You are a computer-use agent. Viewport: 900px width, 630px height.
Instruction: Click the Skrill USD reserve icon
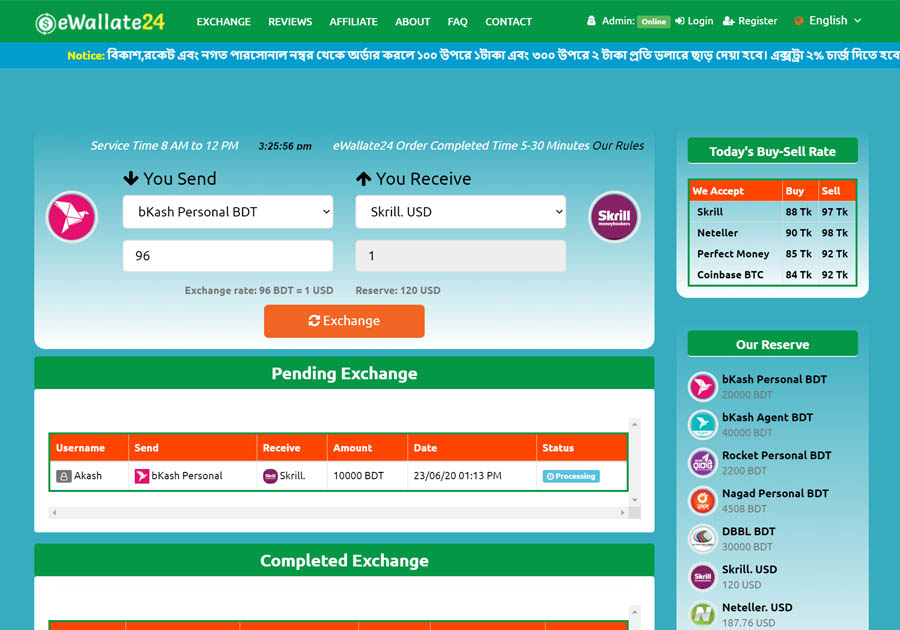[x=703, y=576]
